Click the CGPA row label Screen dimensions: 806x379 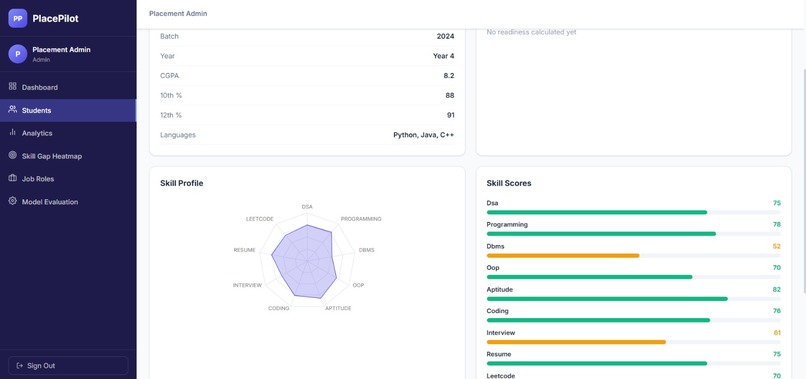(x=169, y=76)
